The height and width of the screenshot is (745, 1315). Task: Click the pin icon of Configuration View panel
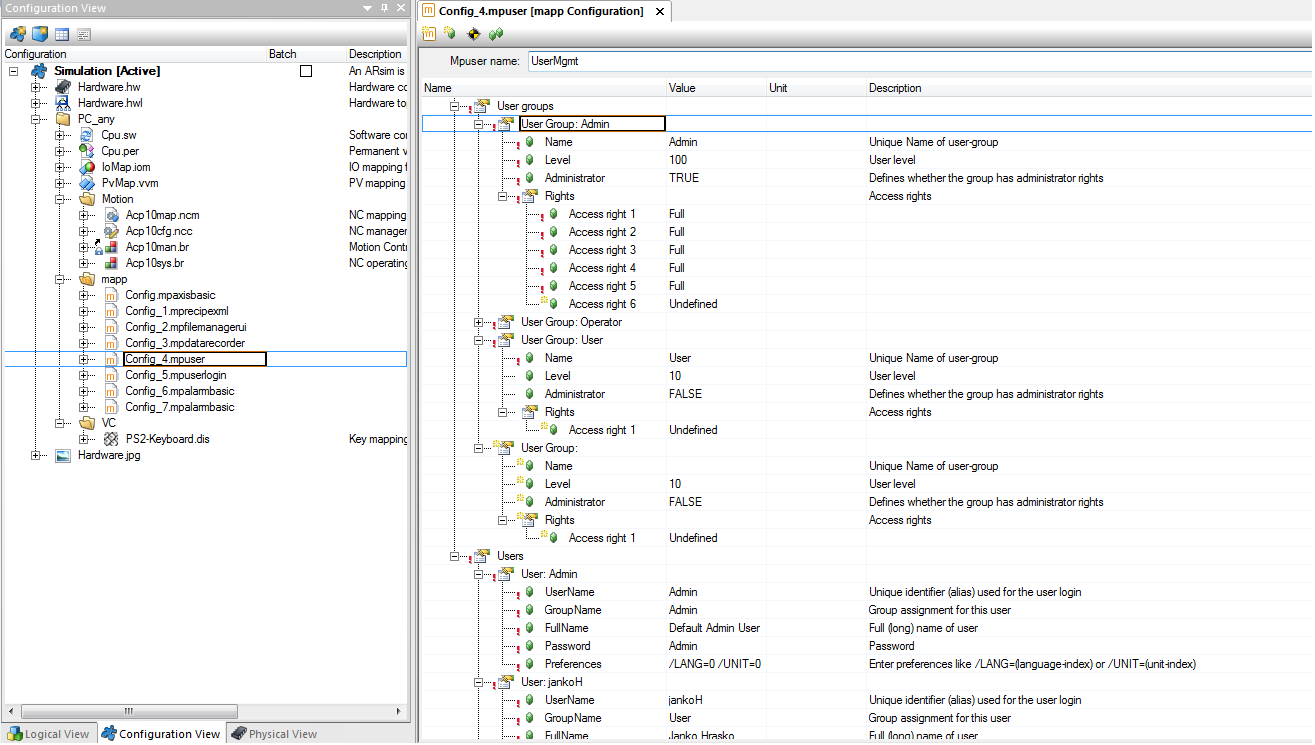385,8
